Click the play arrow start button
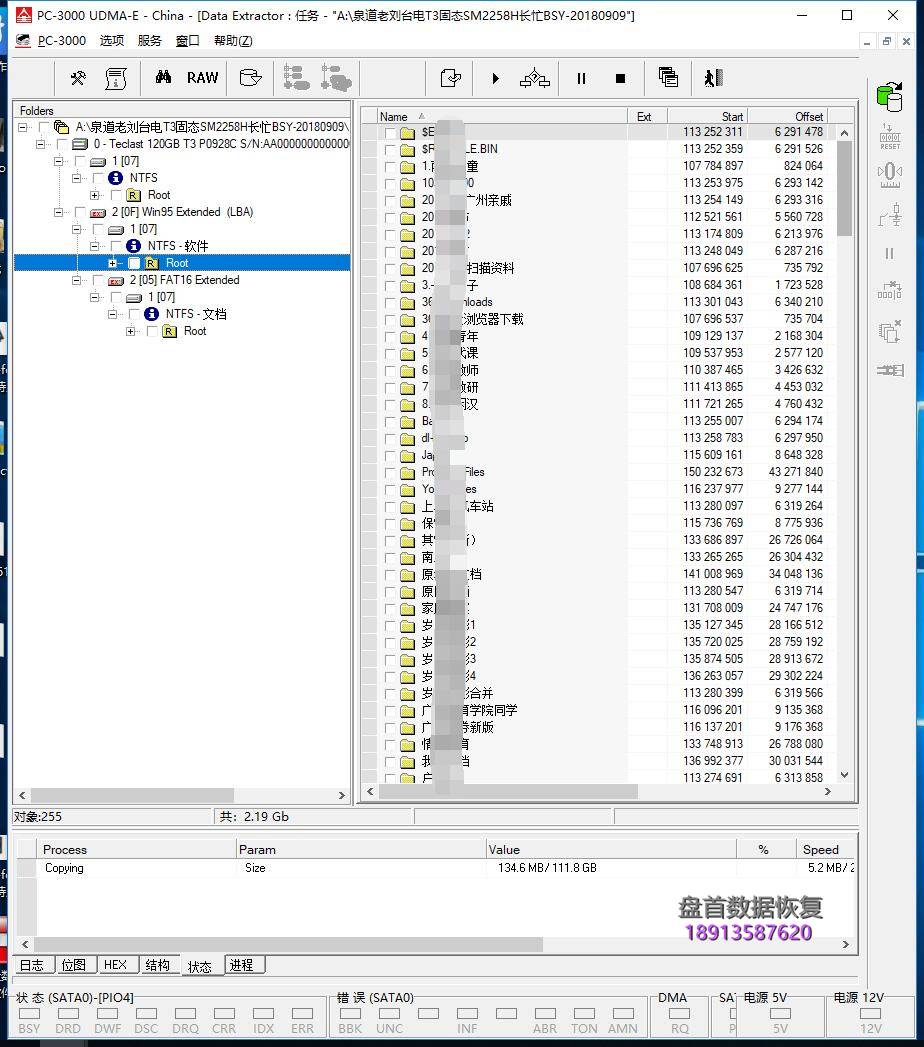The image size is (924, 1047). pos(495,78)
